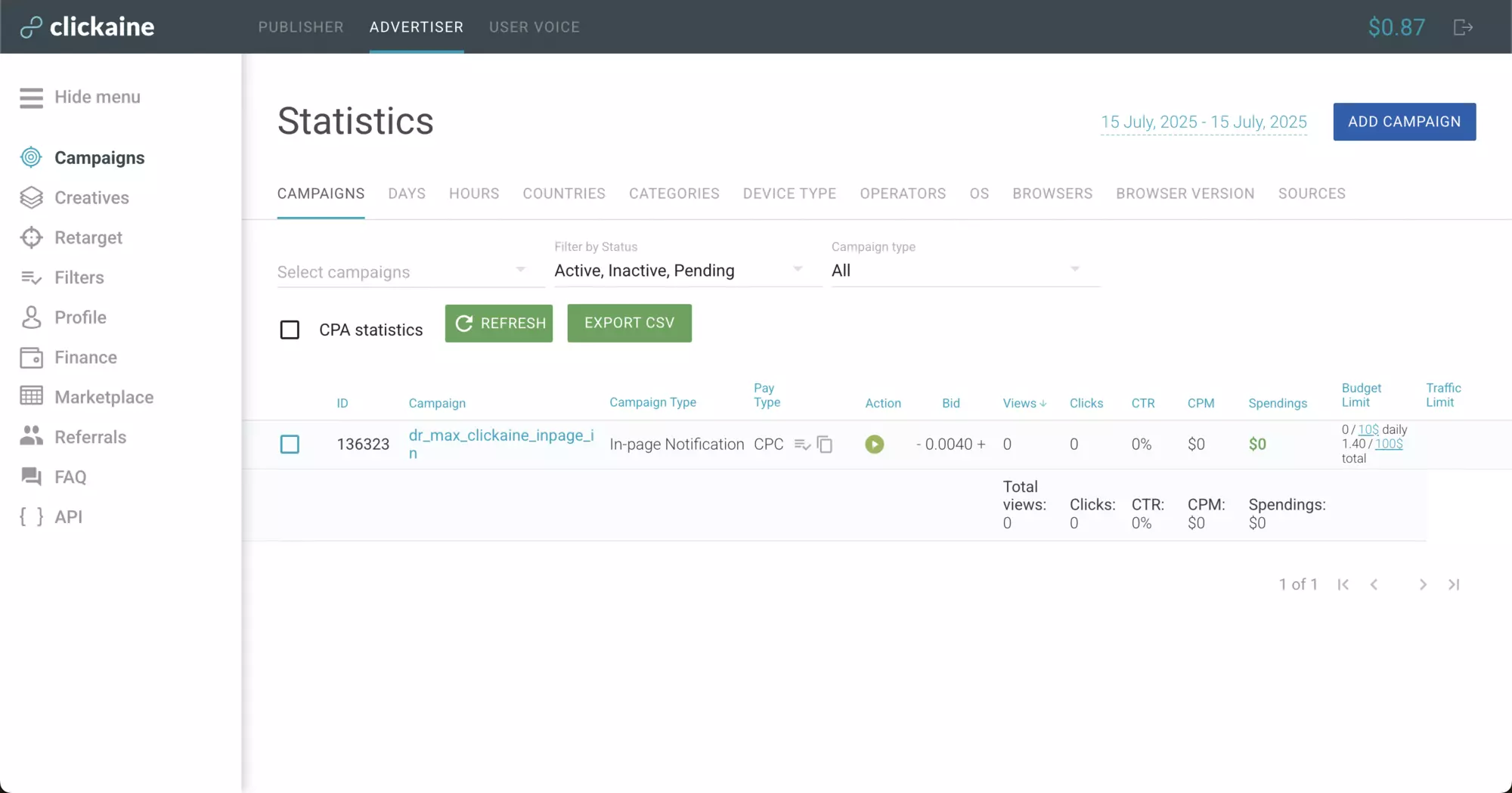Viewport: 1512px width, 793px height.
Task: Export statistics with EXPORT CSV button
Action: pyautogui.click(x=629, y=323)
